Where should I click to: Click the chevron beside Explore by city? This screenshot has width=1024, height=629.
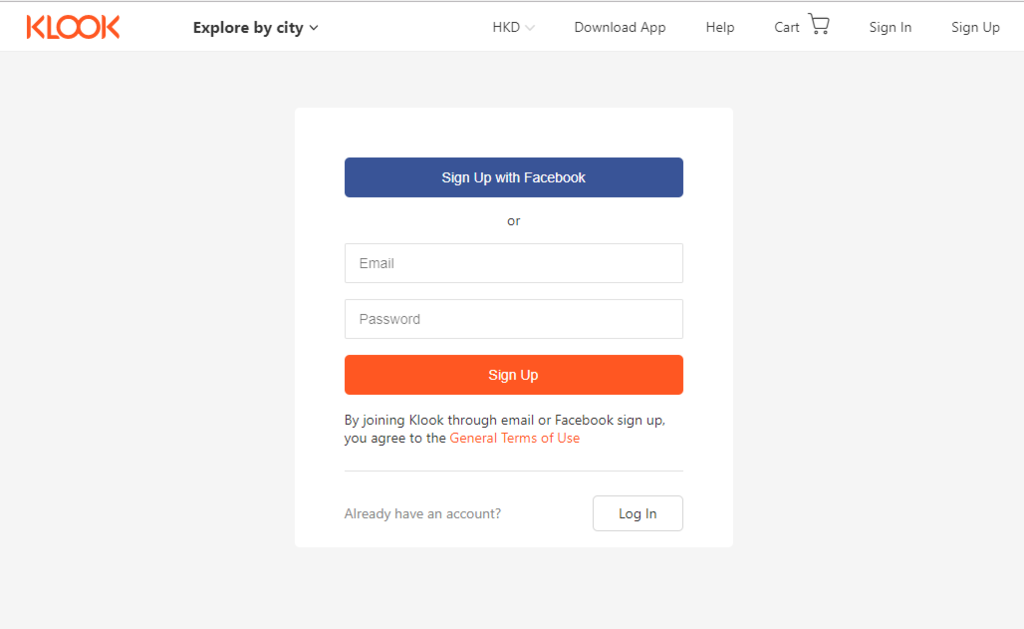point(314,28)
